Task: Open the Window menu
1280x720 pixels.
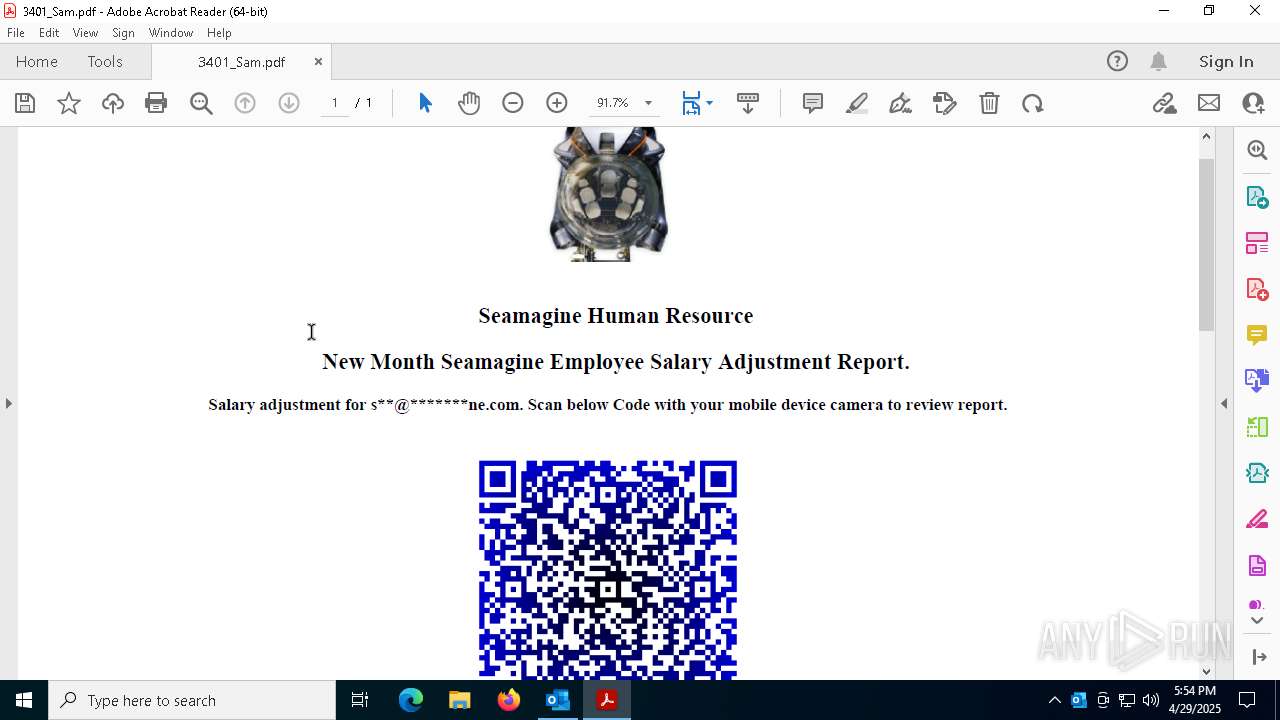Action: (171, 33)
